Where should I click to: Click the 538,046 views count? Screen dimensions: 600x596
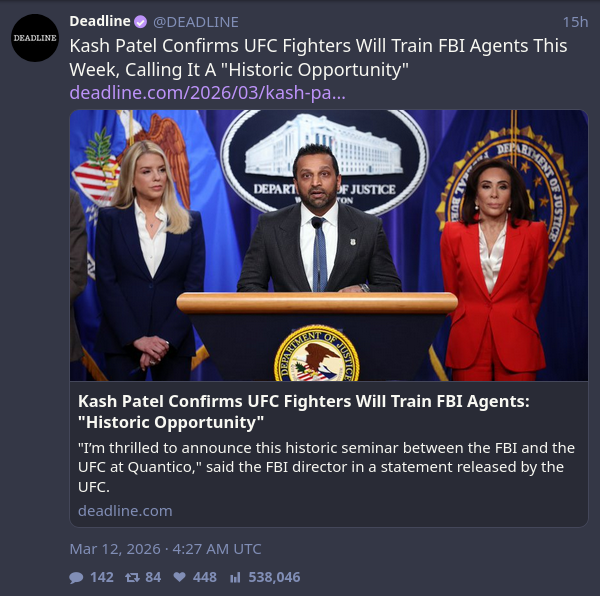(274, 577)
